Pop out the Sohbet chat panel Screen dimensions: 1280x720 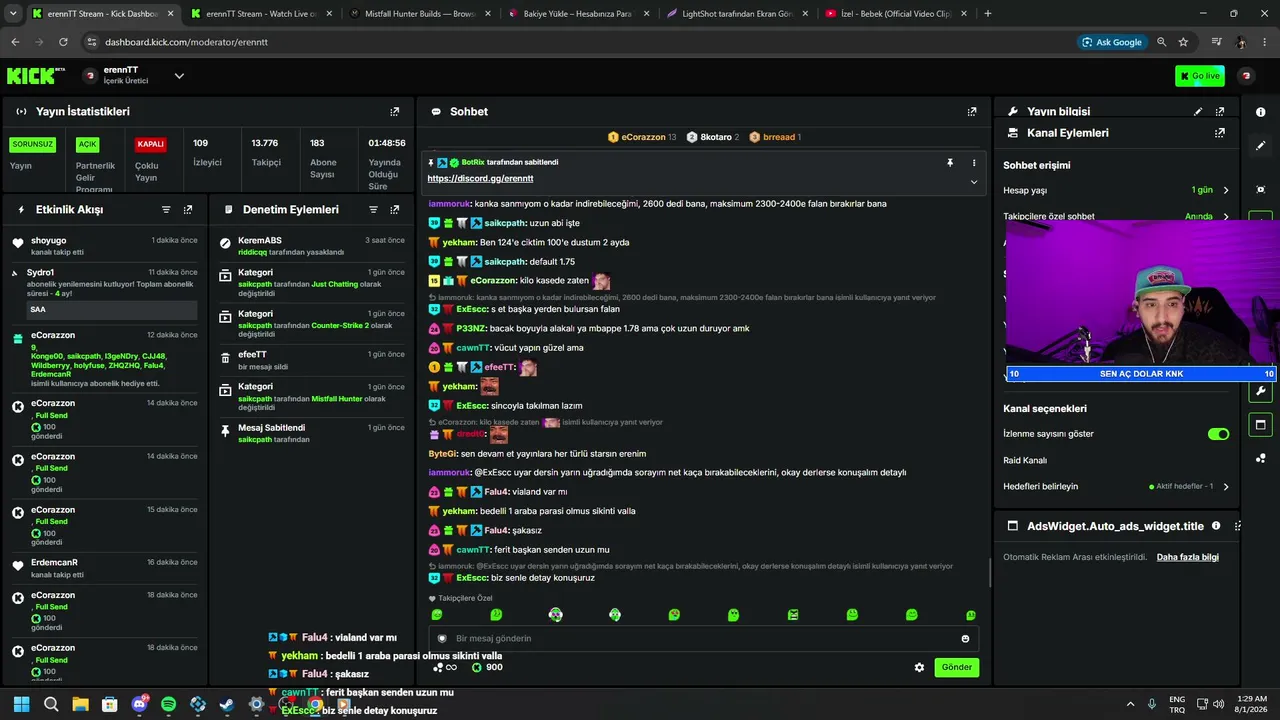(972, 112)
